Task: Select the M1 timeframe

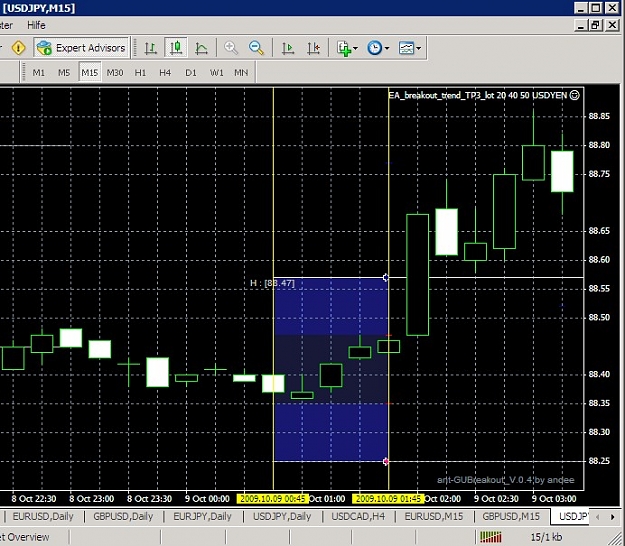Action: pos(39,73)
